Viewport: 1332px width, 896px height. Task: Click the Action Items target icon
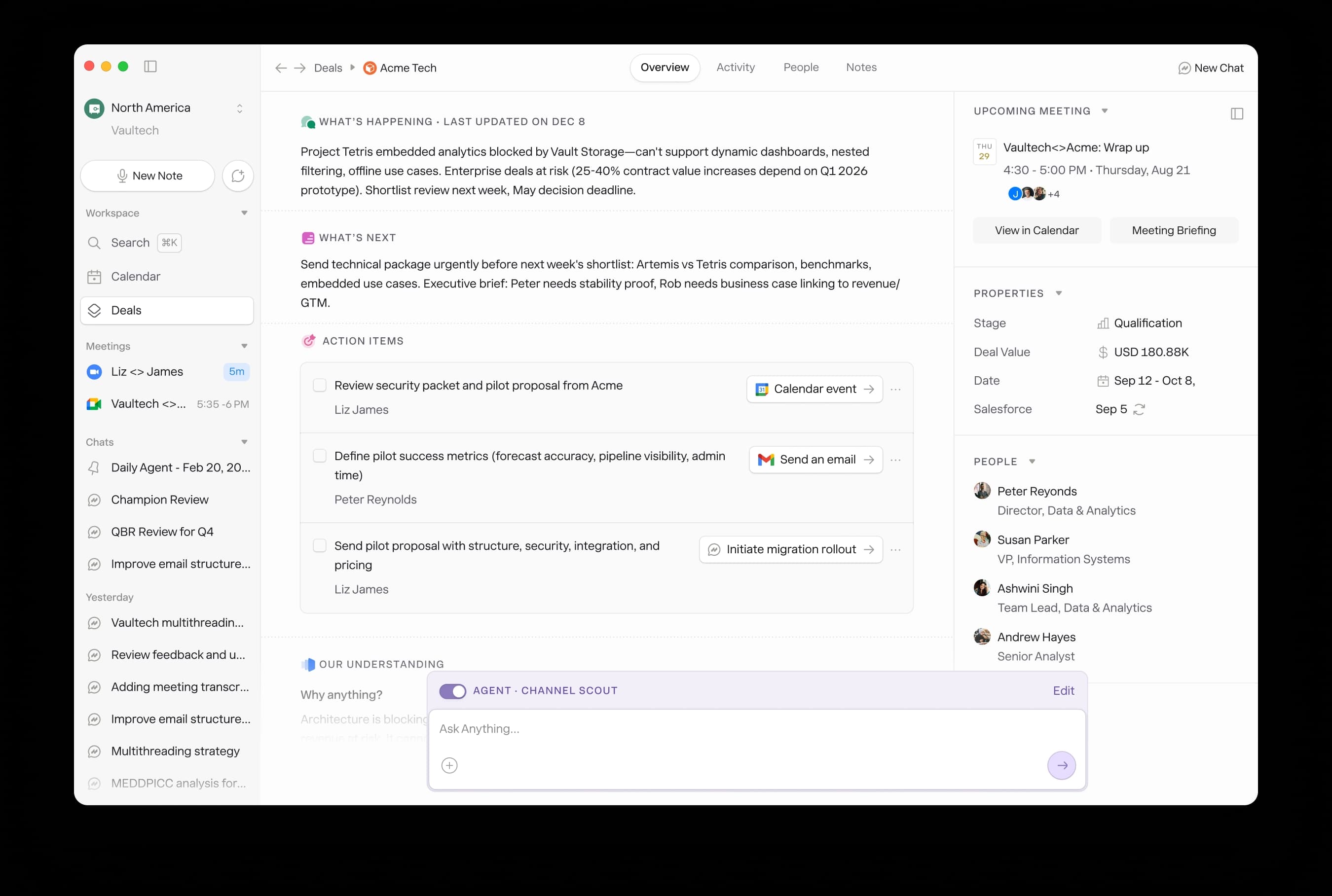click(309, 341)
